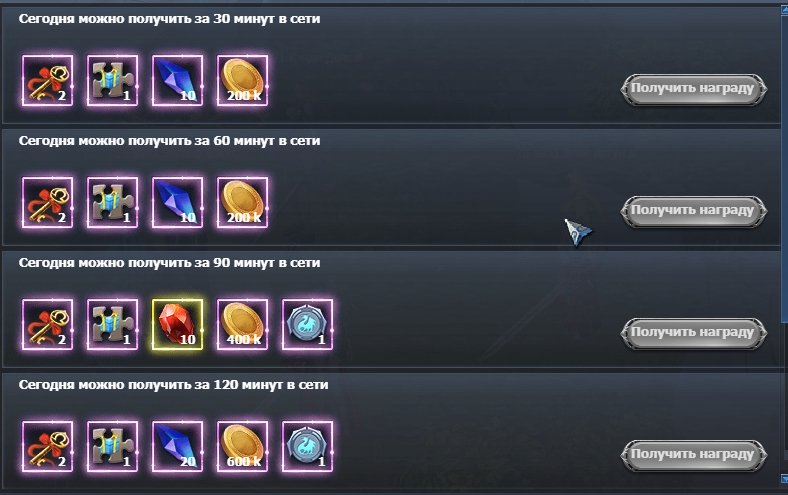The image size is (788, 495).
Task: Click 200k gold coin in 60-minute row
Action: pos(242,203)
